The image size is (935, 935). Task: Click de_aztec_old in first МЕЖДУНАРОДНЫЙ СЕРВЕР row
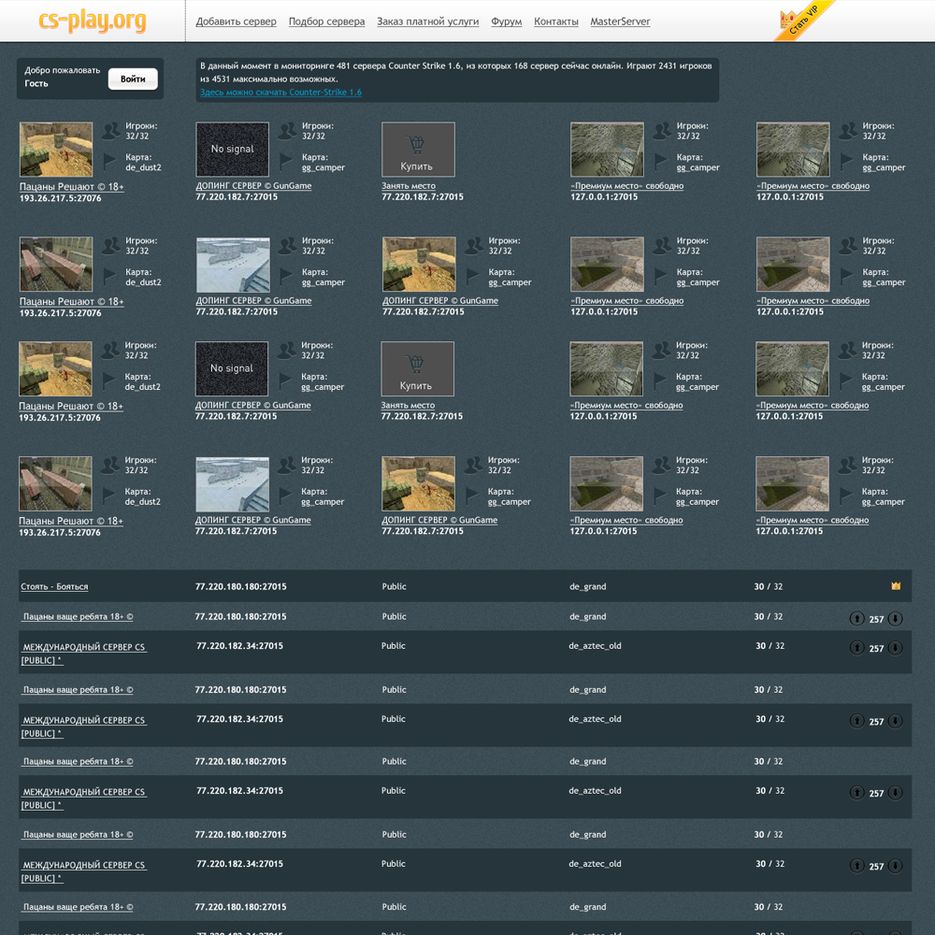point(595,646)
